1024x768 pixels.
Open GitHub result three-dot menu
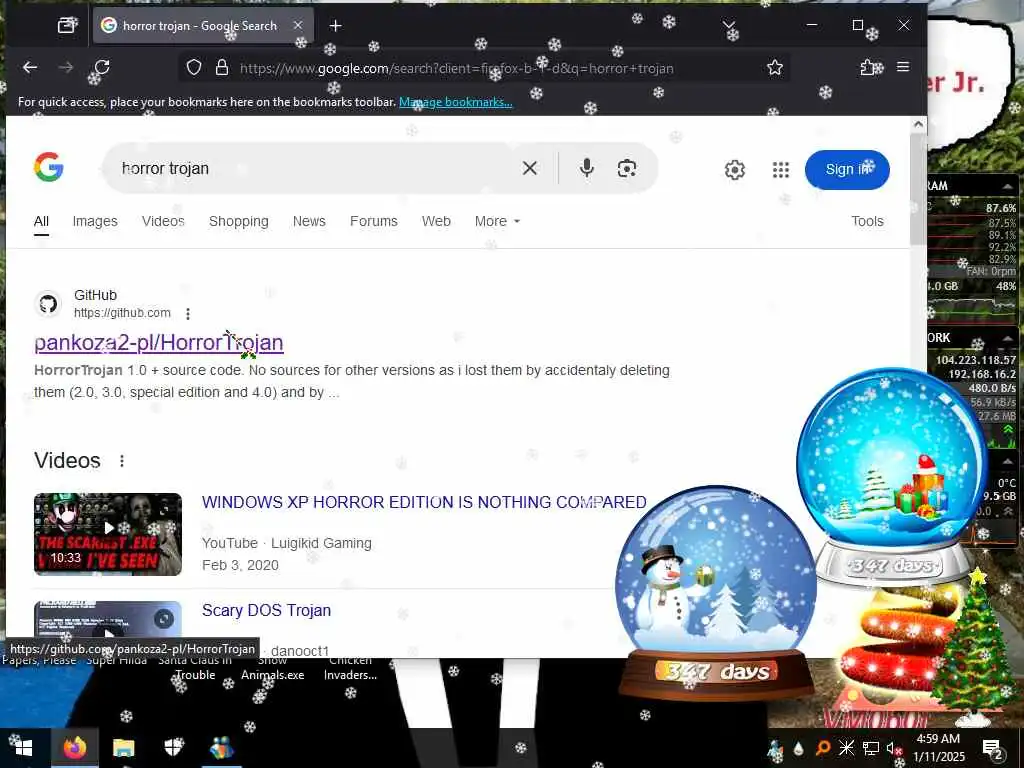[x=187, y=314]
